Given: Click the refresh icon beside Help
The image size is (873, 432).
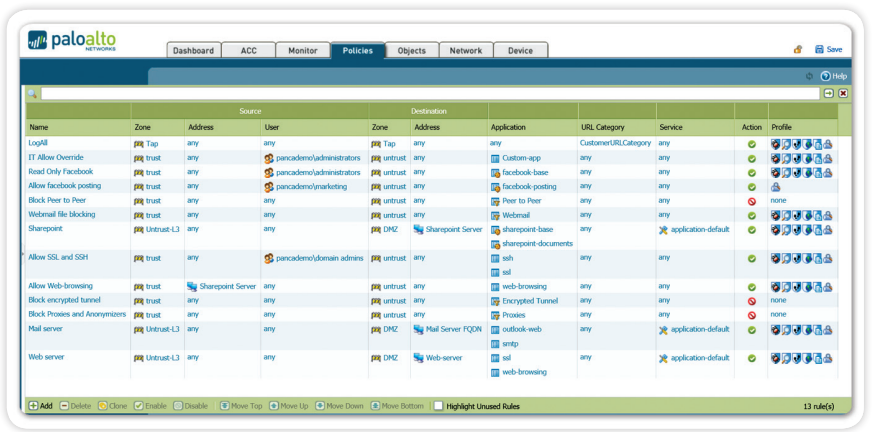Looking at the screenshot, I should (810, 76).
